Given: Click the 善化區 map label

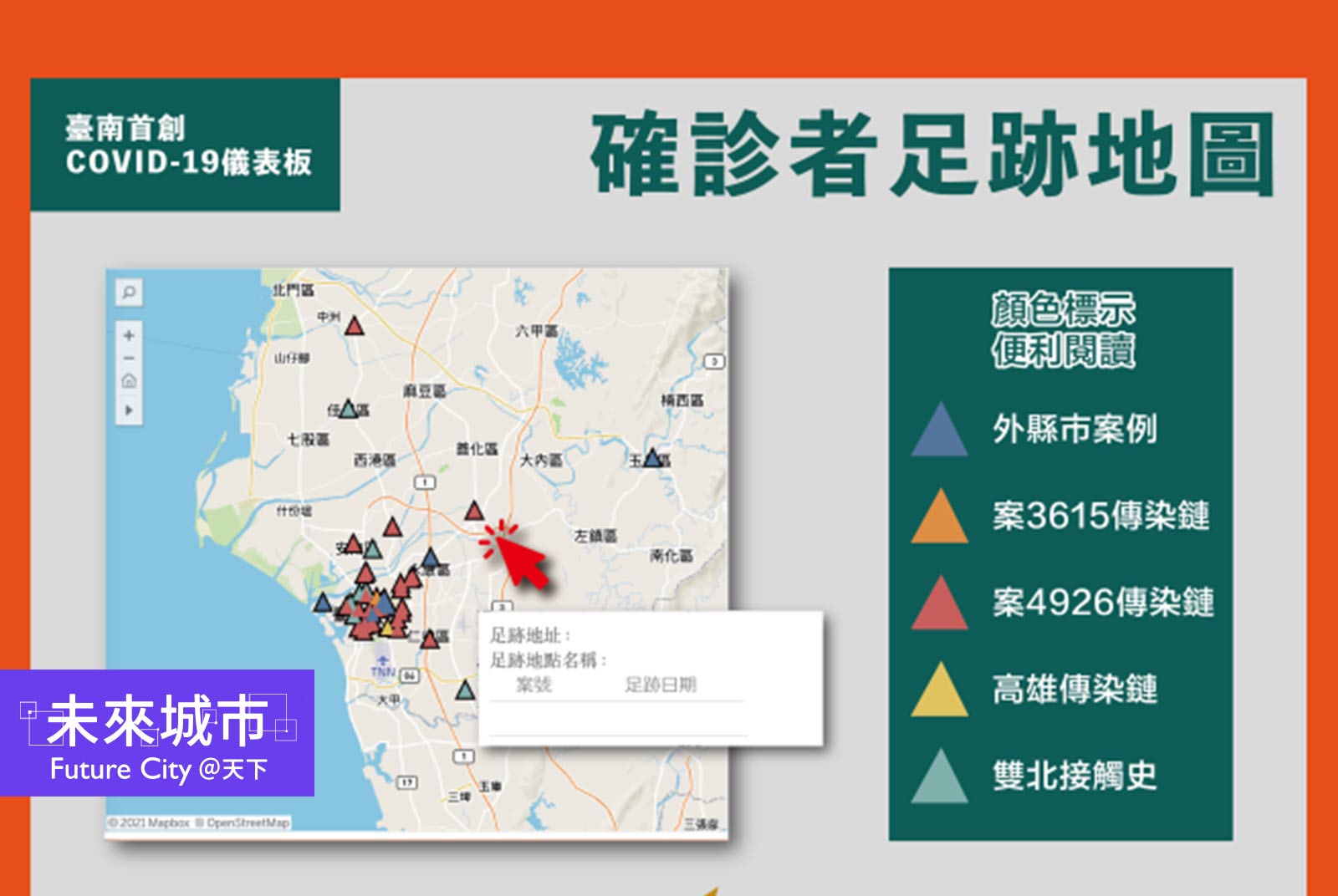Looking at the screenshot, I should 477,449.
